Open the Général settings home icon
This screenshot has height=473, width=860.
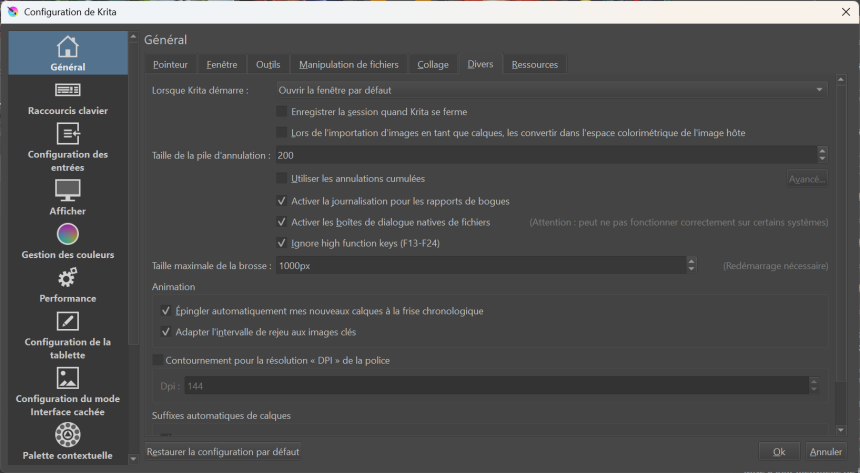coord(67,47)
